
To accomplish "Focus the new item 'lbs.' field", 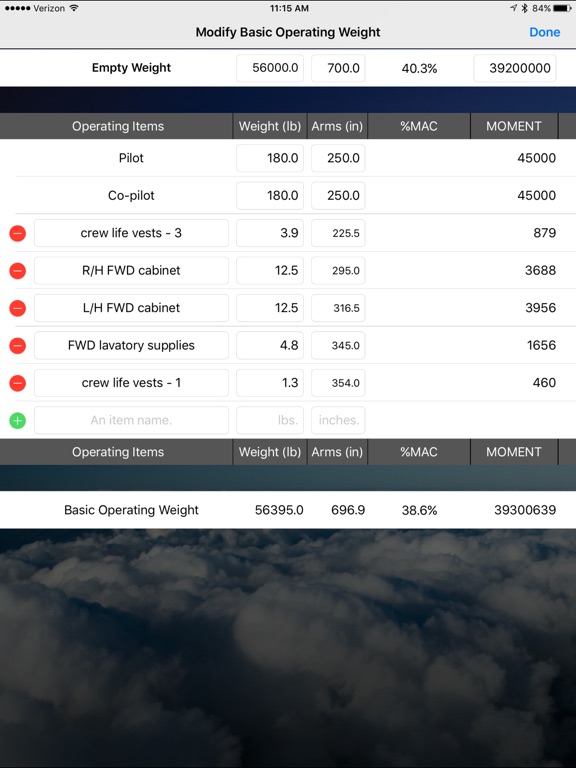I will click(x=270, y=420).
